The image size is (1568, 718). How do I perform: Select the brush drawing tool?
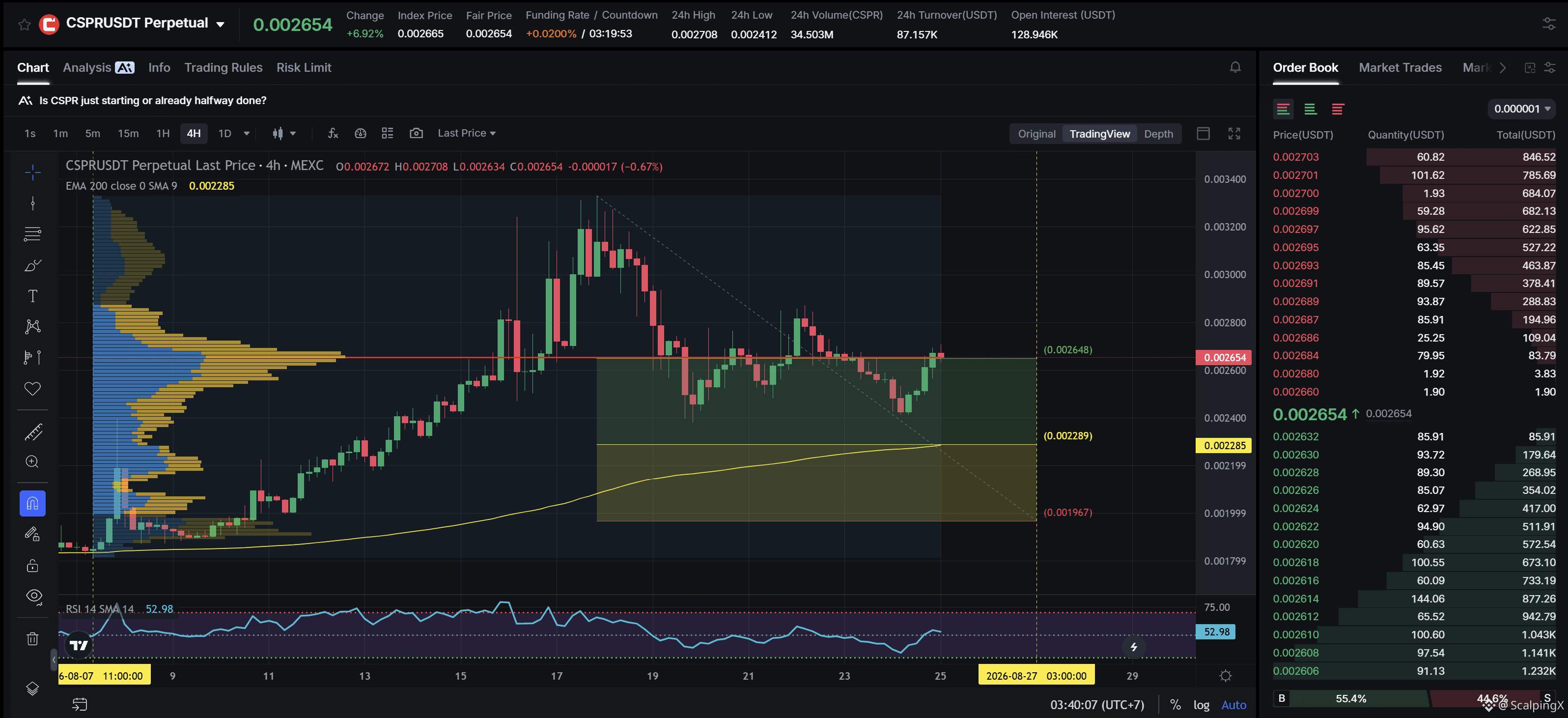click(x=33, y=265)
